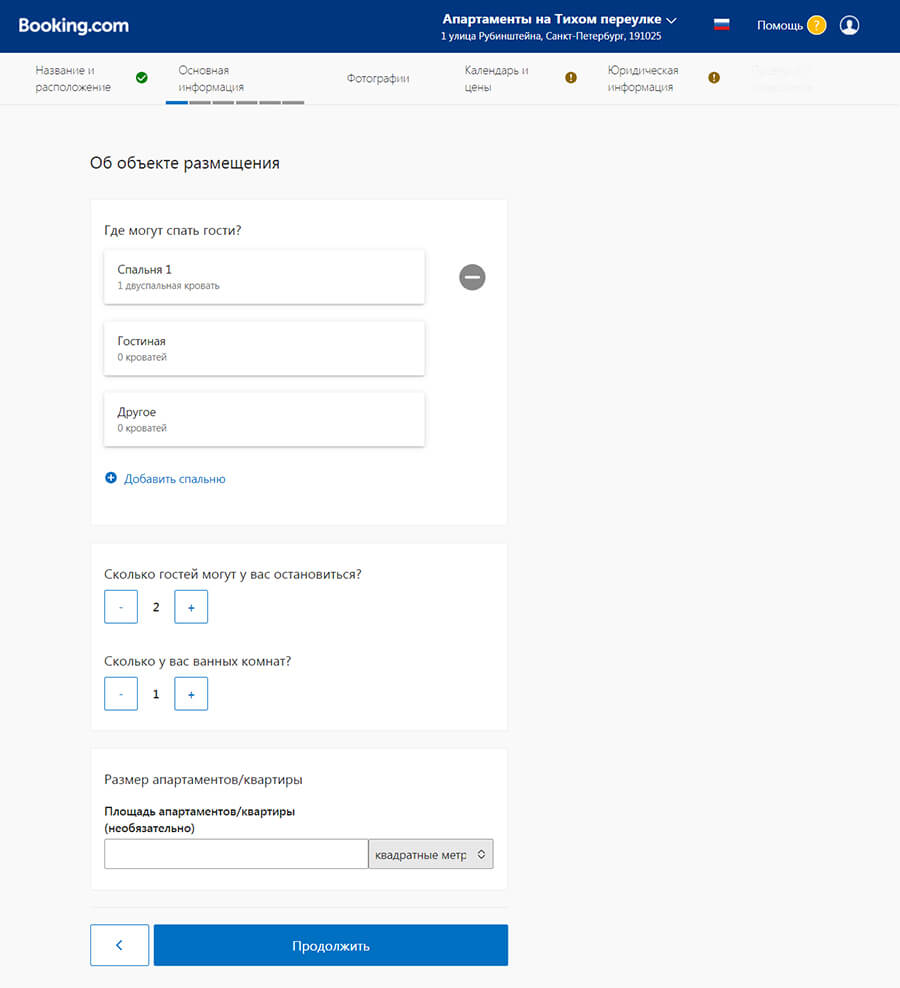Click warning icon next to Юридическая информация
Image resolution: width=900 pixels, height=988 pixels.
(x=714, y=78)
